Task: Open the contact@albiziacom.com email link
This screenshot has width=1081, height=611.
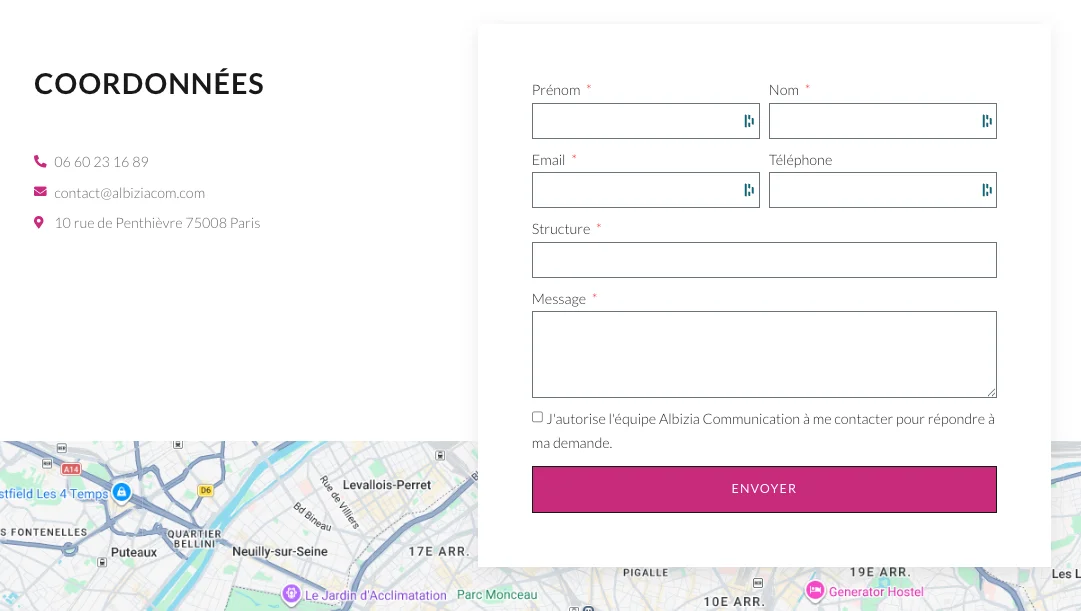Action: tap(130, 193)
